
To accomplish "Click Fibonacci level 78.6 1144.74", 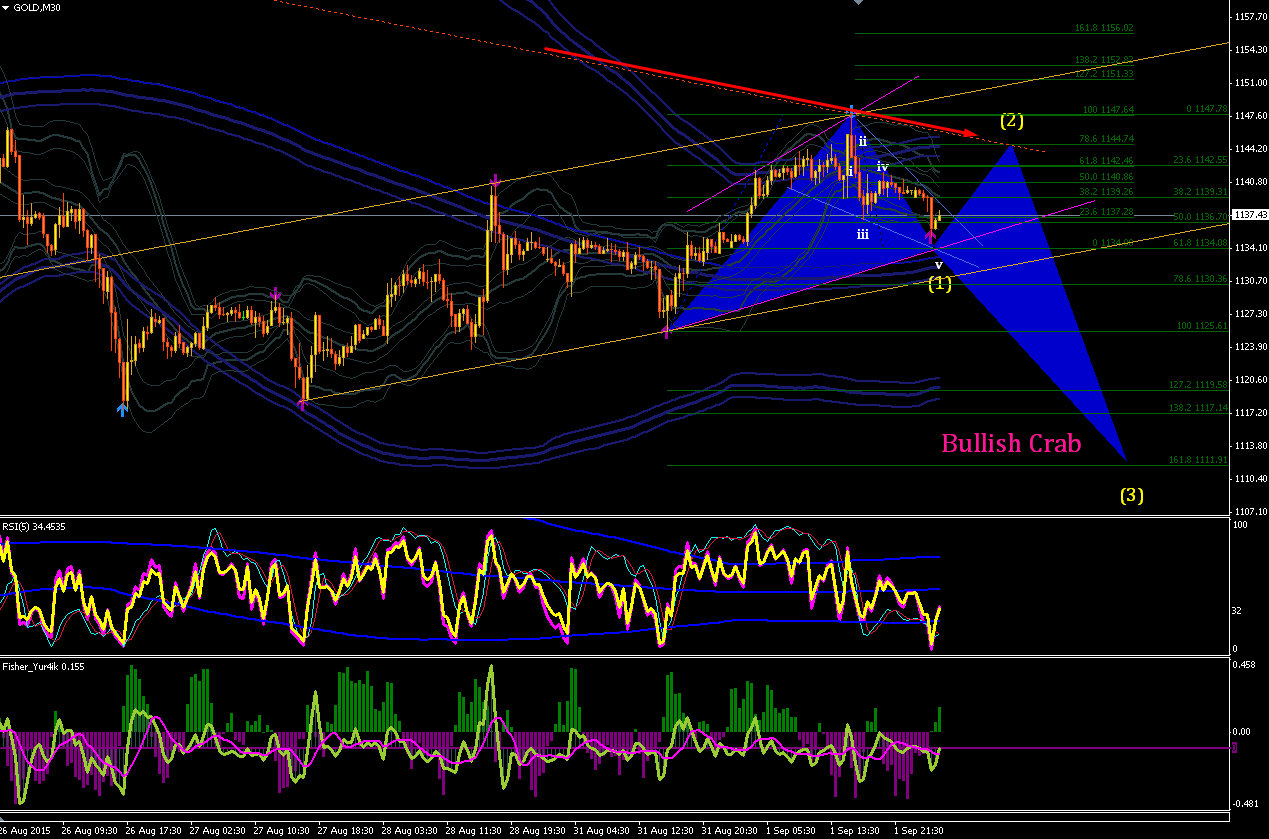I will point(1107,139).
